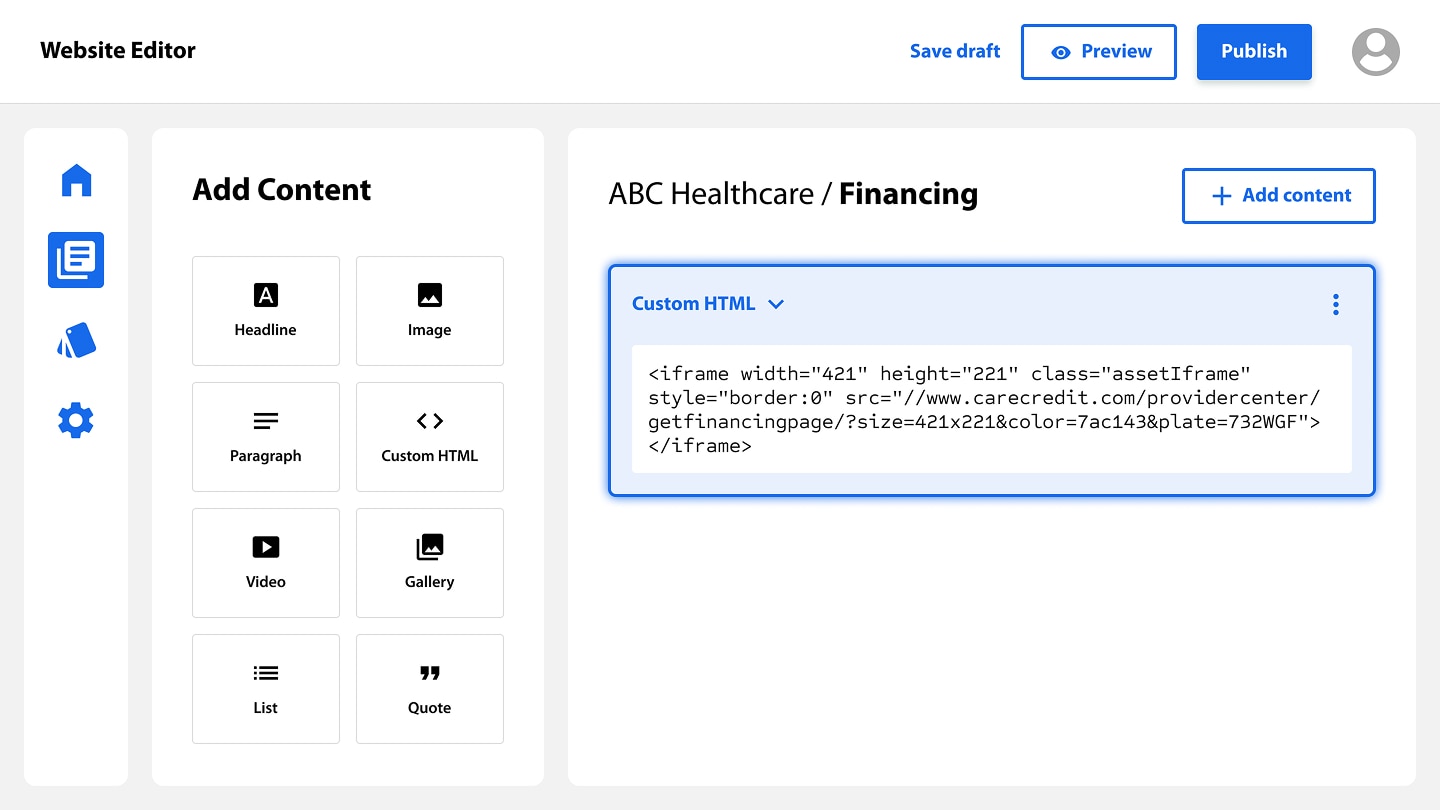
Task: Publish the page
Action: [1254, 52]
